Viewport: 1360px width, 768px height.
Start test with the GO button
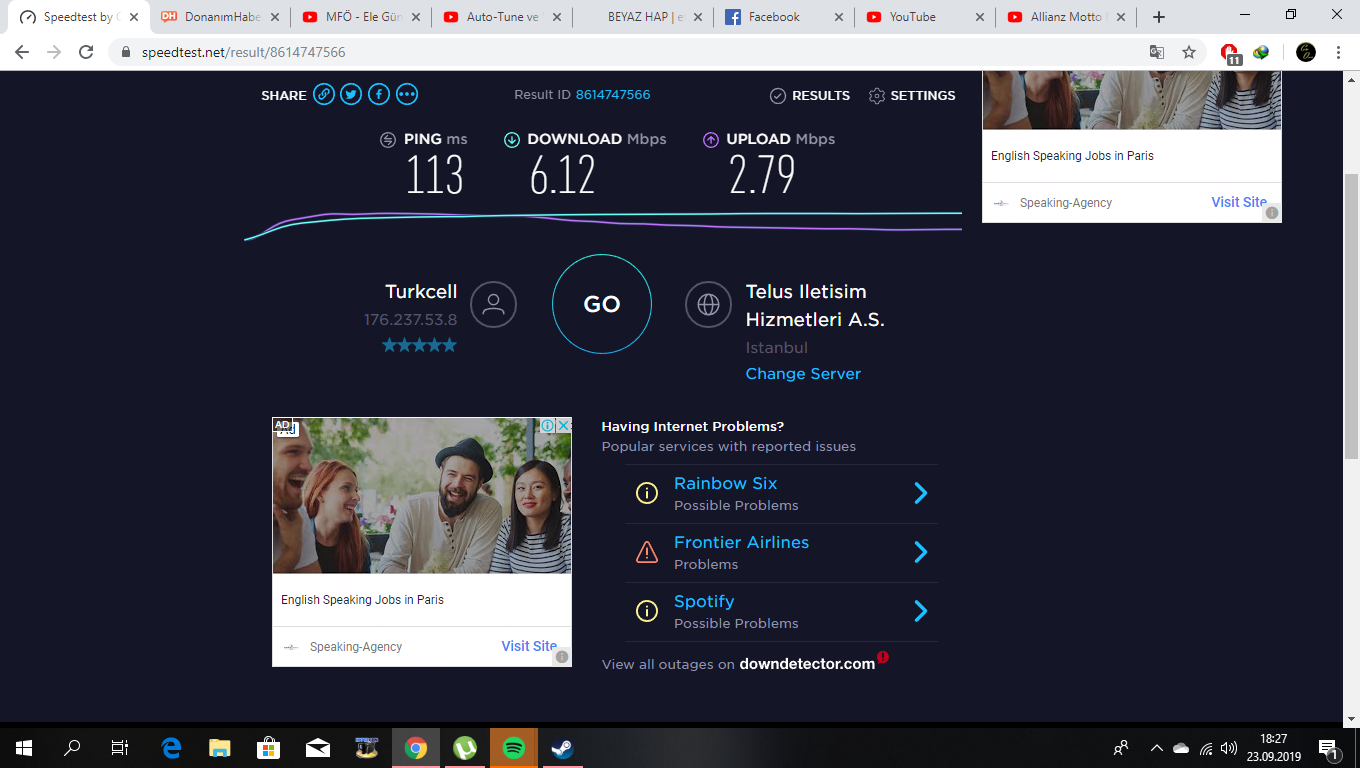(602, 304)
